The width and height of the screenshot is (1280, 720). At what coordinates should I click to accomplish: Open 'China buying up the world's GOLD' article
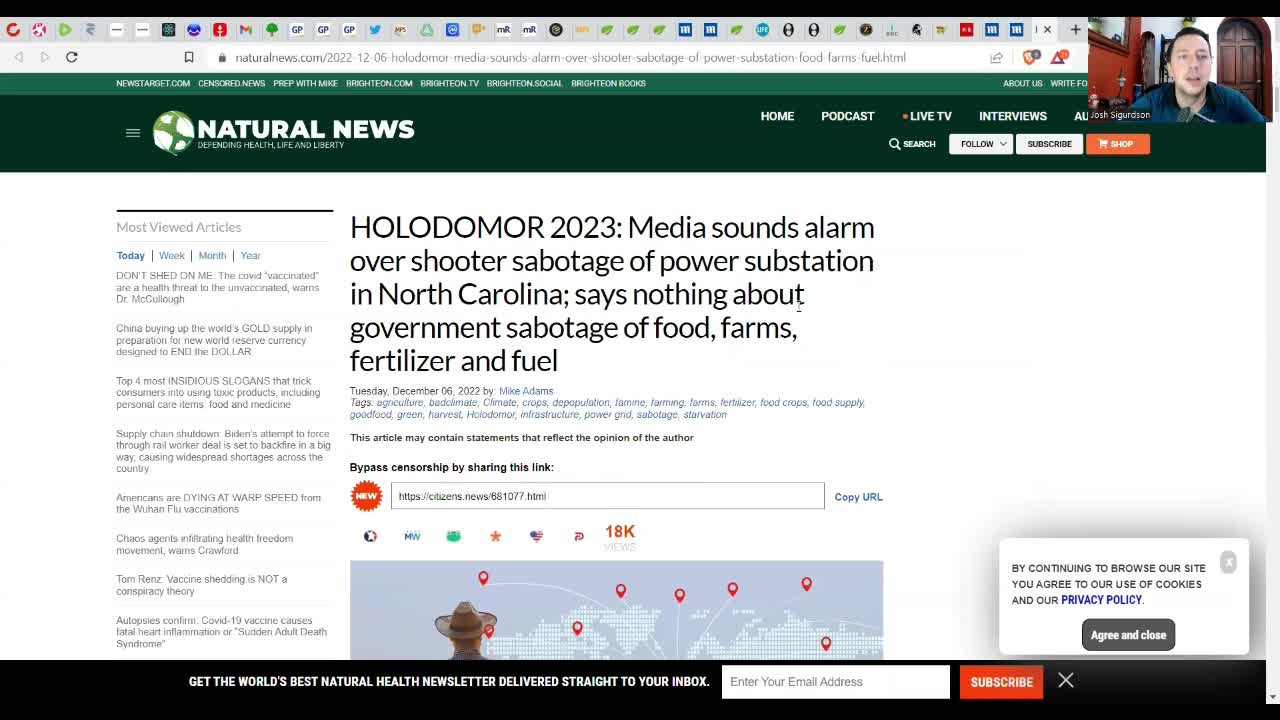[x=214, y=340]
